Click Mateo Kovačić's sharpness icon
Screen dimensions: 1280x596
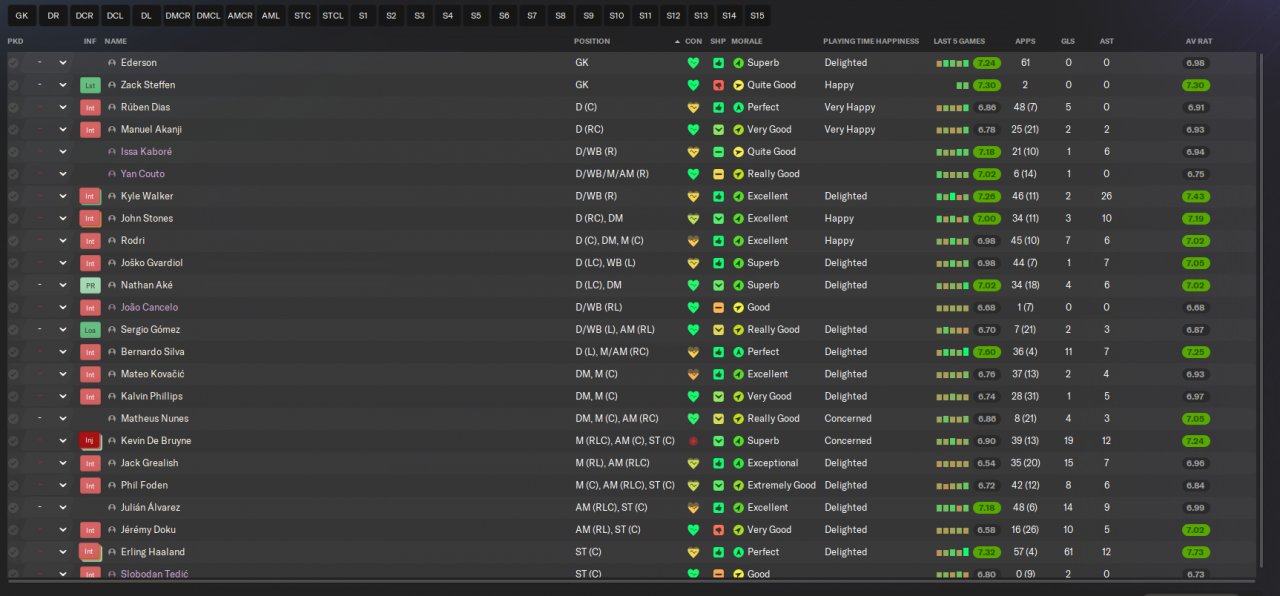pos(718,374)
